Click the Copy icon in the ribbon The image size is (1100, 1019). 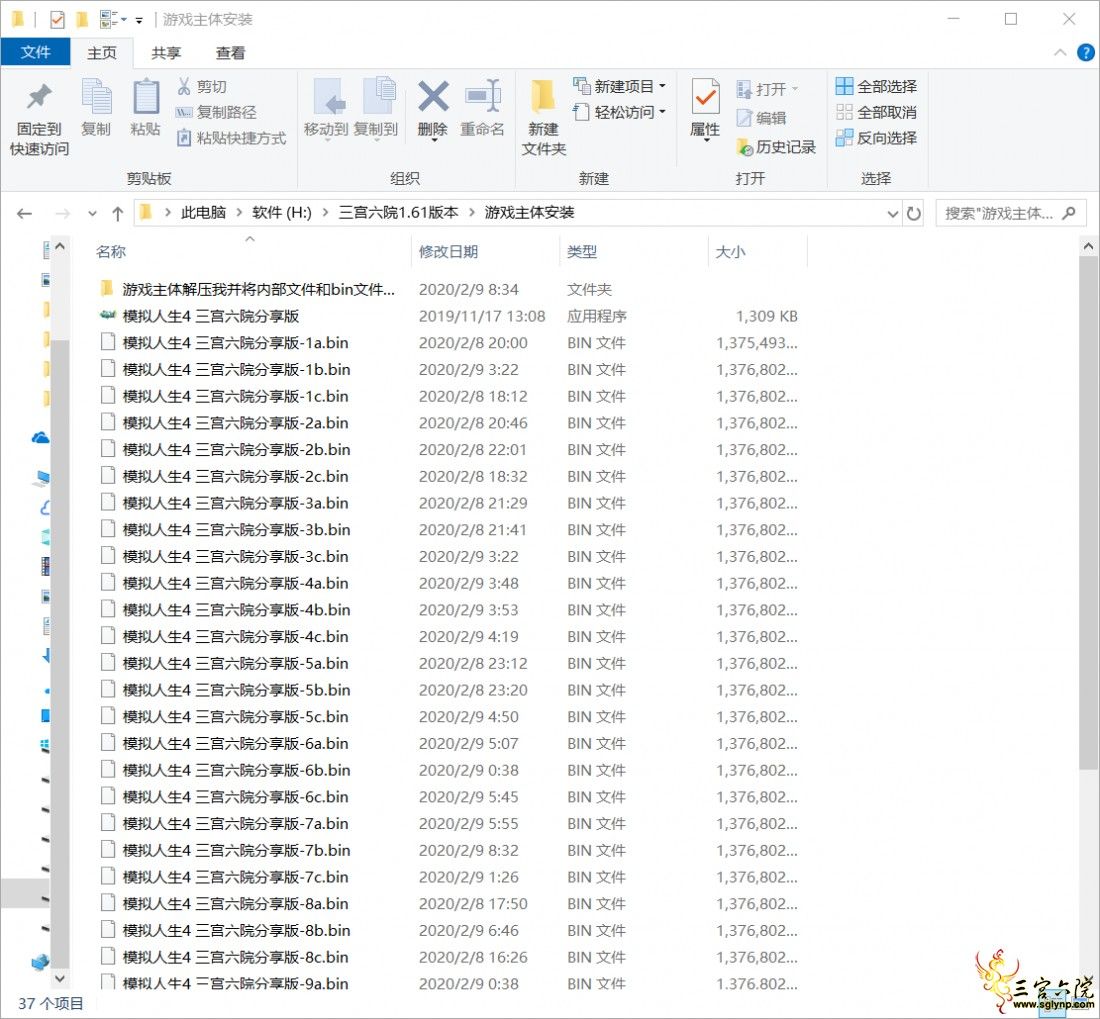(96, 97)
